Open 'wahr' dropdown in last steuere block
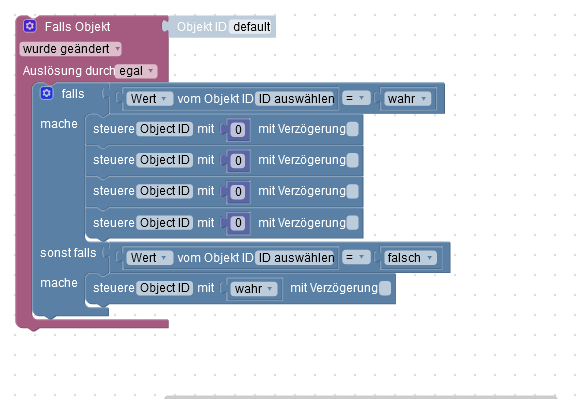This screenshot has width=576, height=399. pyautogui.click(x=254, y=288)
